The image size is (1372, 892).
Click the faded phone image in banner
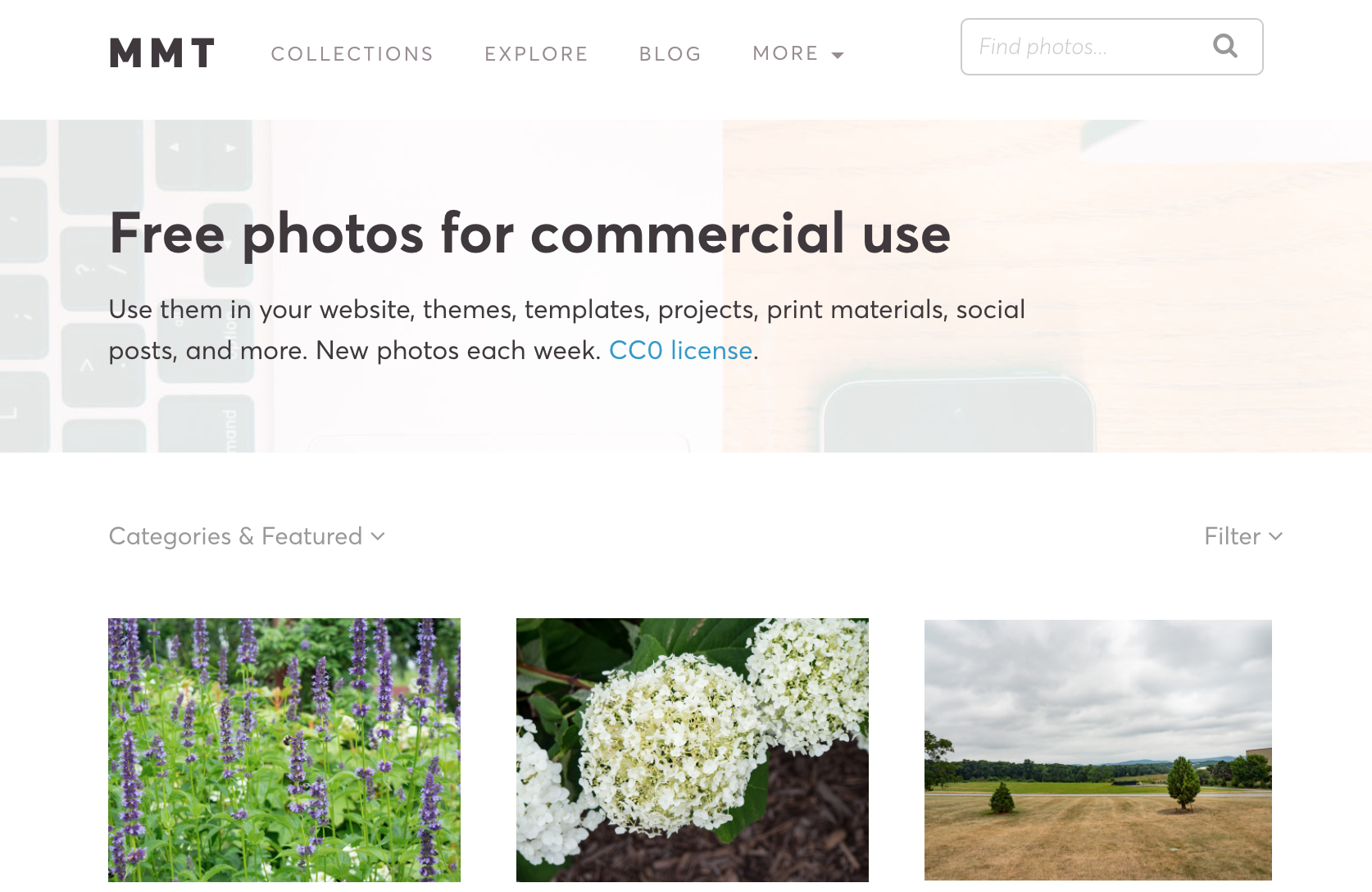(x=959, y=414)
